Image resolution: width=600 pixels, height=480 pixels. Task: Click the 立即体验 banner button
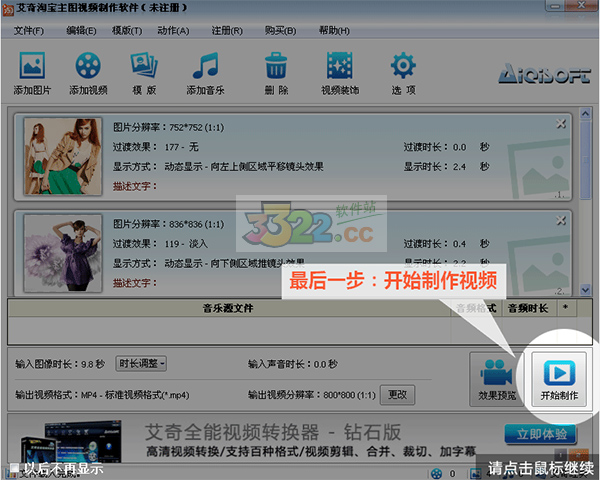point(541,434)
